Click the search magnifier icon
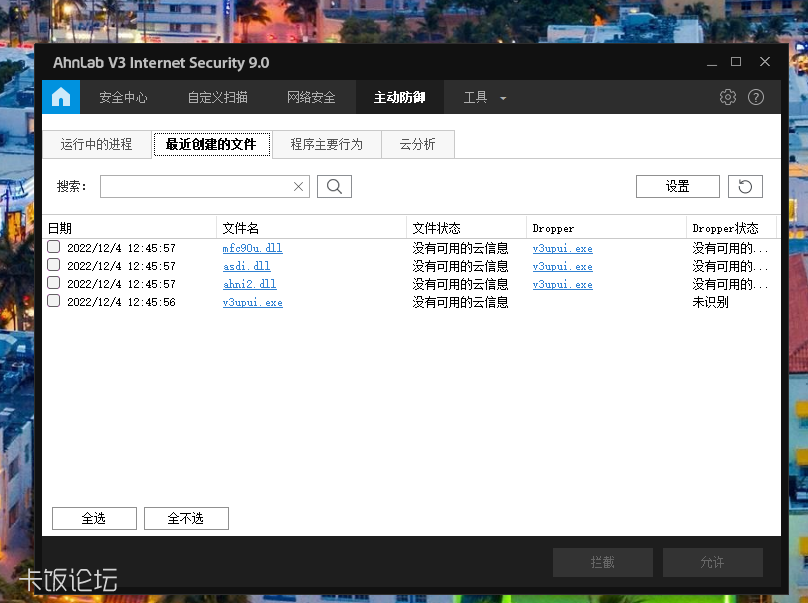 tap(334, 186)
